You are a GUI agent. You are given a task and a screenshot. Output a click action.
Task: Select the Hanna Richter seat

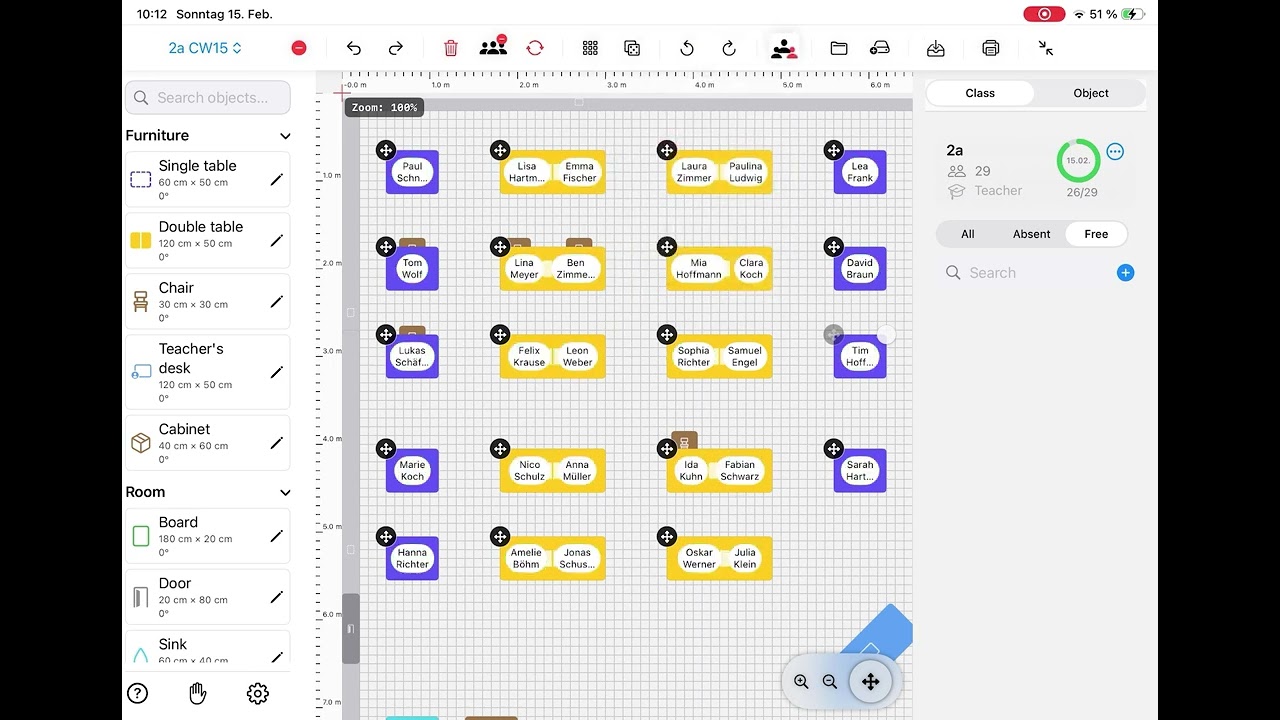(412, 558)
